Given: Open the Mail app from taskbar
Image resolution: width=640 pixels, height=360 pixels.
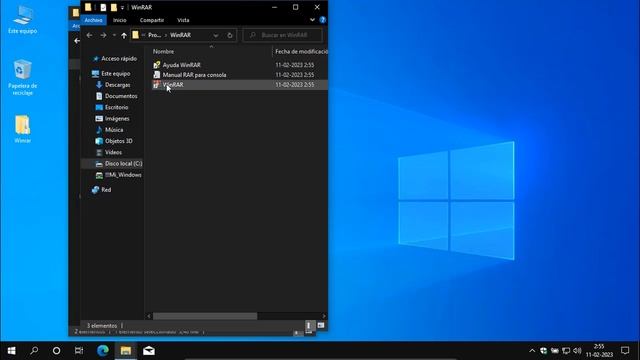Looking at the screenshot, I should (149, 351).
